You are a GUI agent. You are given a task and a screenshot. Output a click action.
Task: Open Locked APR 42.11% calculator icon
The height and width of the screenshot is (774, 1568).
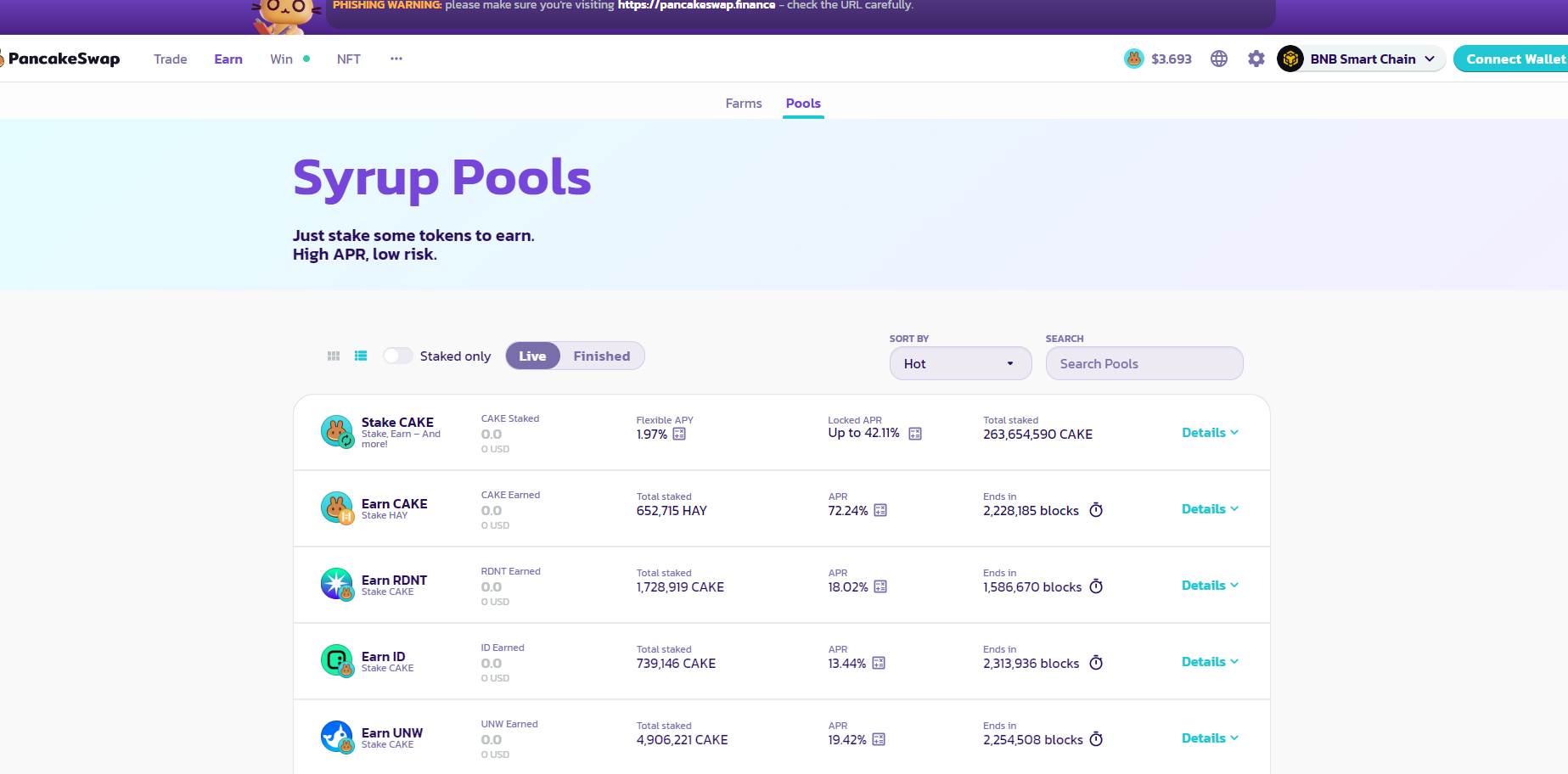915,434
